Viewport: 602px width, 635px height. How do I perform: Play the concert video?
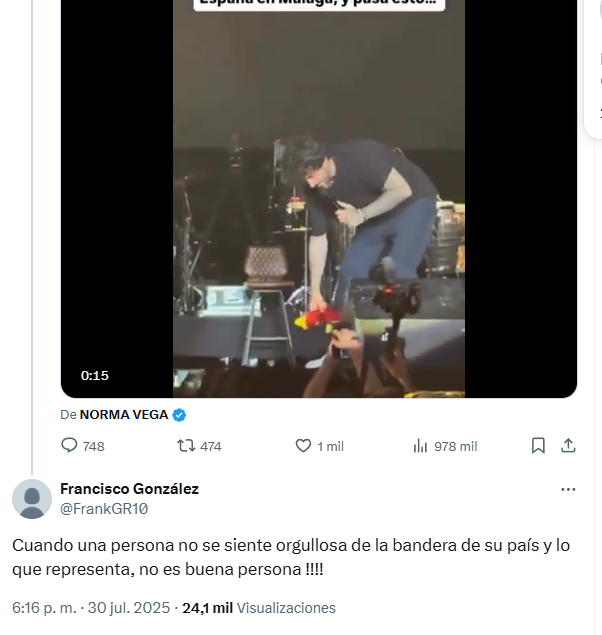pyautogui.click(x=319, y=200)
